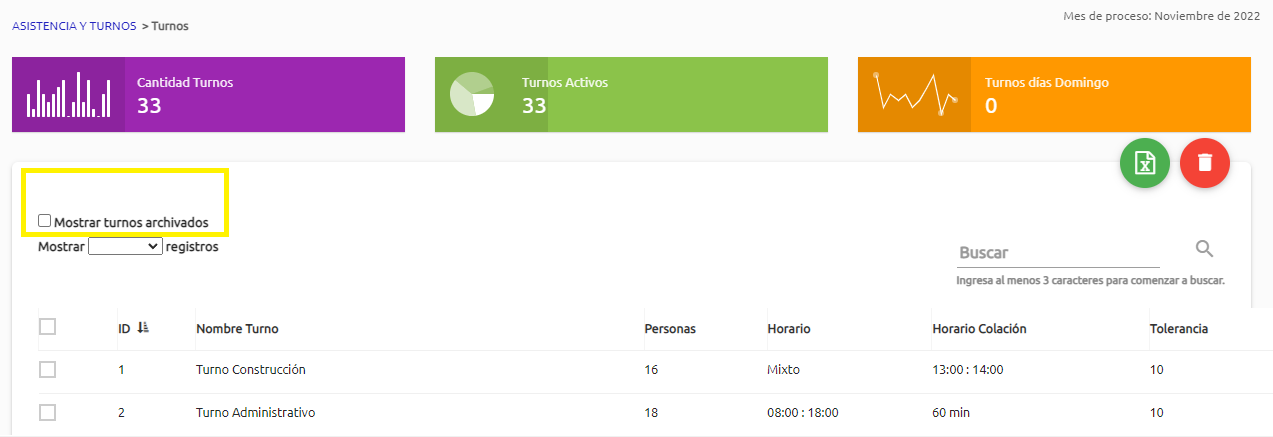Image resolution: width=1273 pixels, height=437 pixels.
Task: Click the Buscar search field
Action: click(1057, 253)
